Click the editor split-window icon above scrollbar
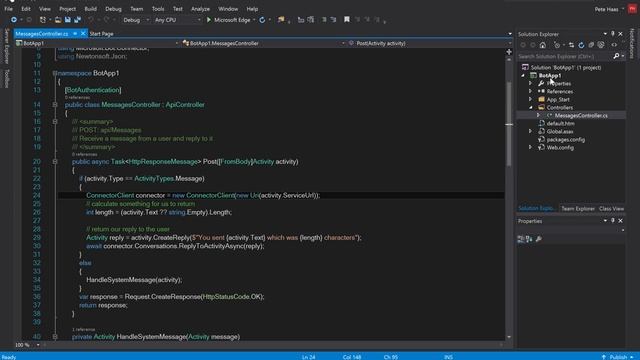This screenshot has width=640, height=360. [x=509, y=52]
